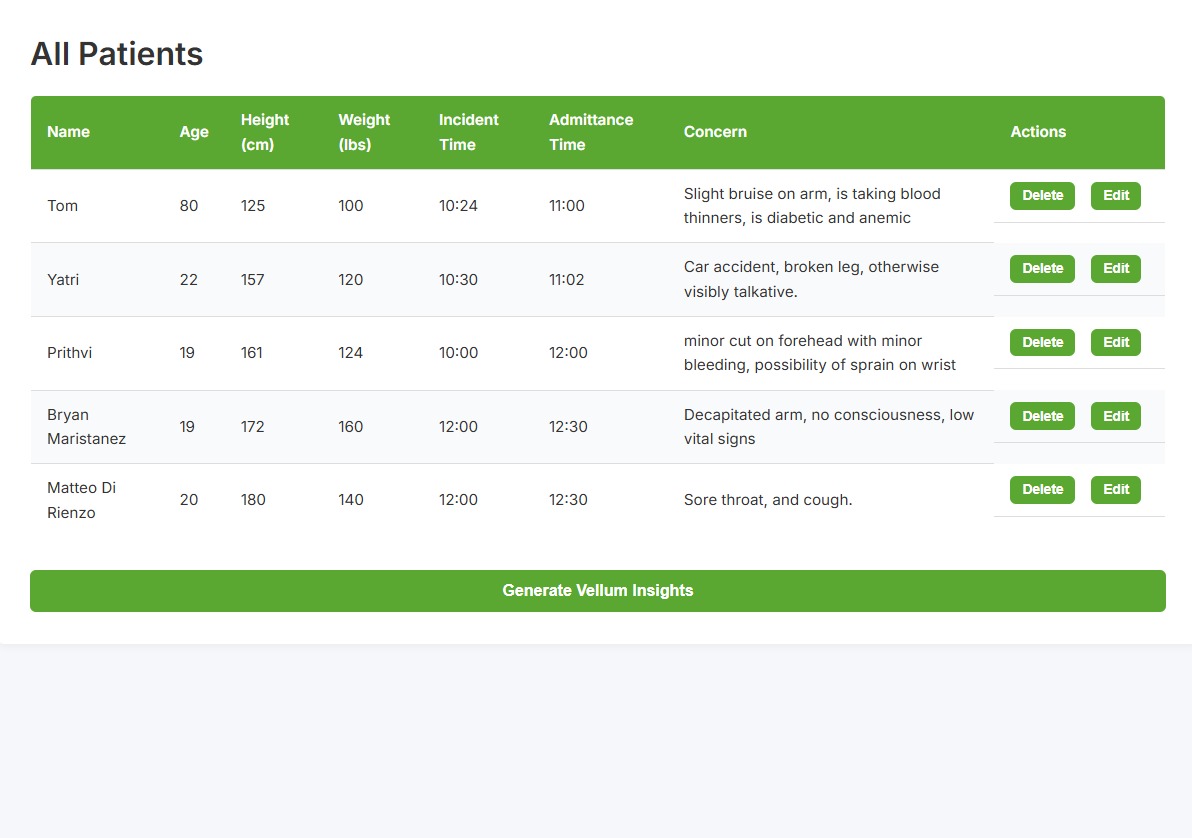Edit Tom's patient record
Image resolution: width=1192 pixels, height=838 pixels.
[x=1116, y=195]
